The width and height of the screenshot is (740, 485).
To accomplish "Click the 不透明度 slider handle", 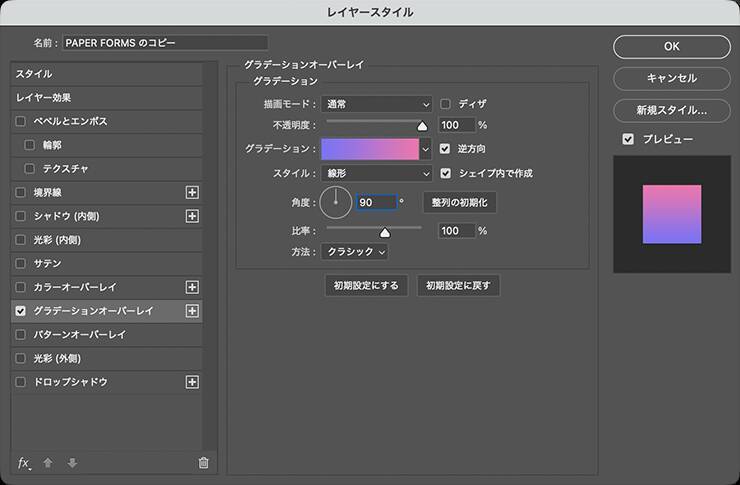I will pos(422,126).
